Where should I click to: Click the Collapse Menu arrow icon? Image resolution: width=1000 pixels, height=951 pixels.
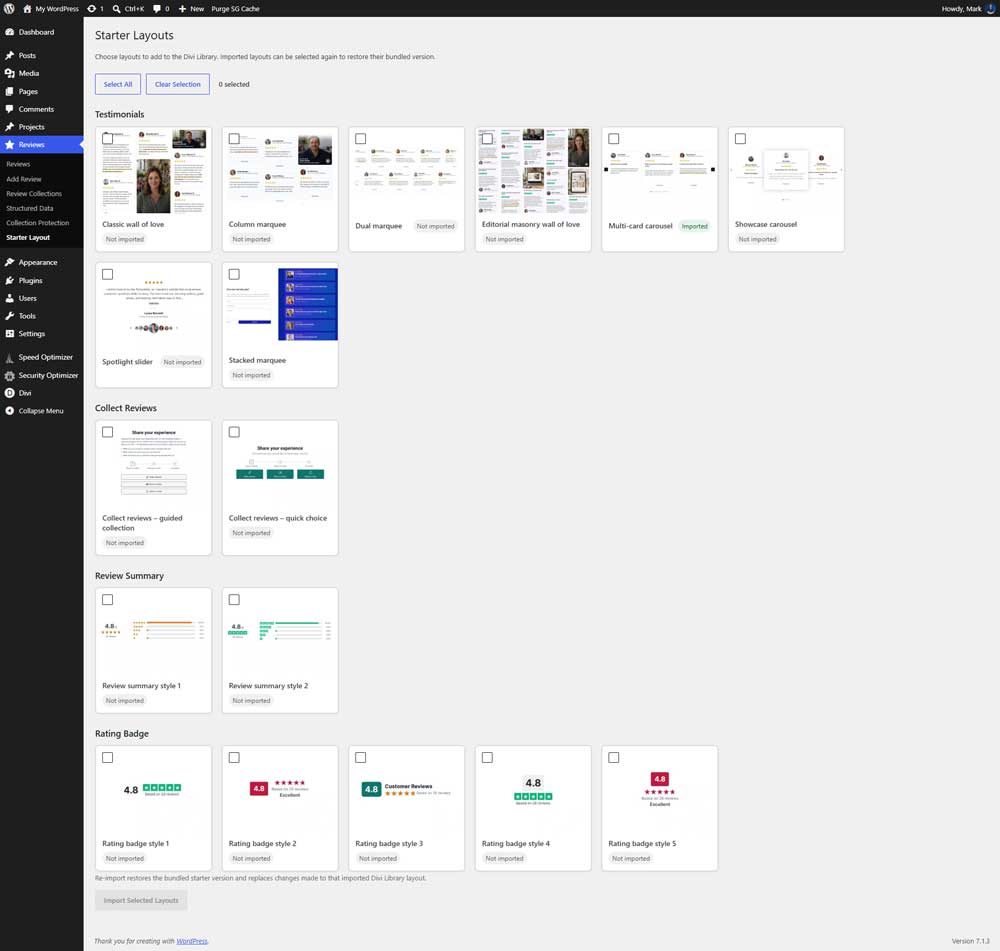click(x=10, y=411)
